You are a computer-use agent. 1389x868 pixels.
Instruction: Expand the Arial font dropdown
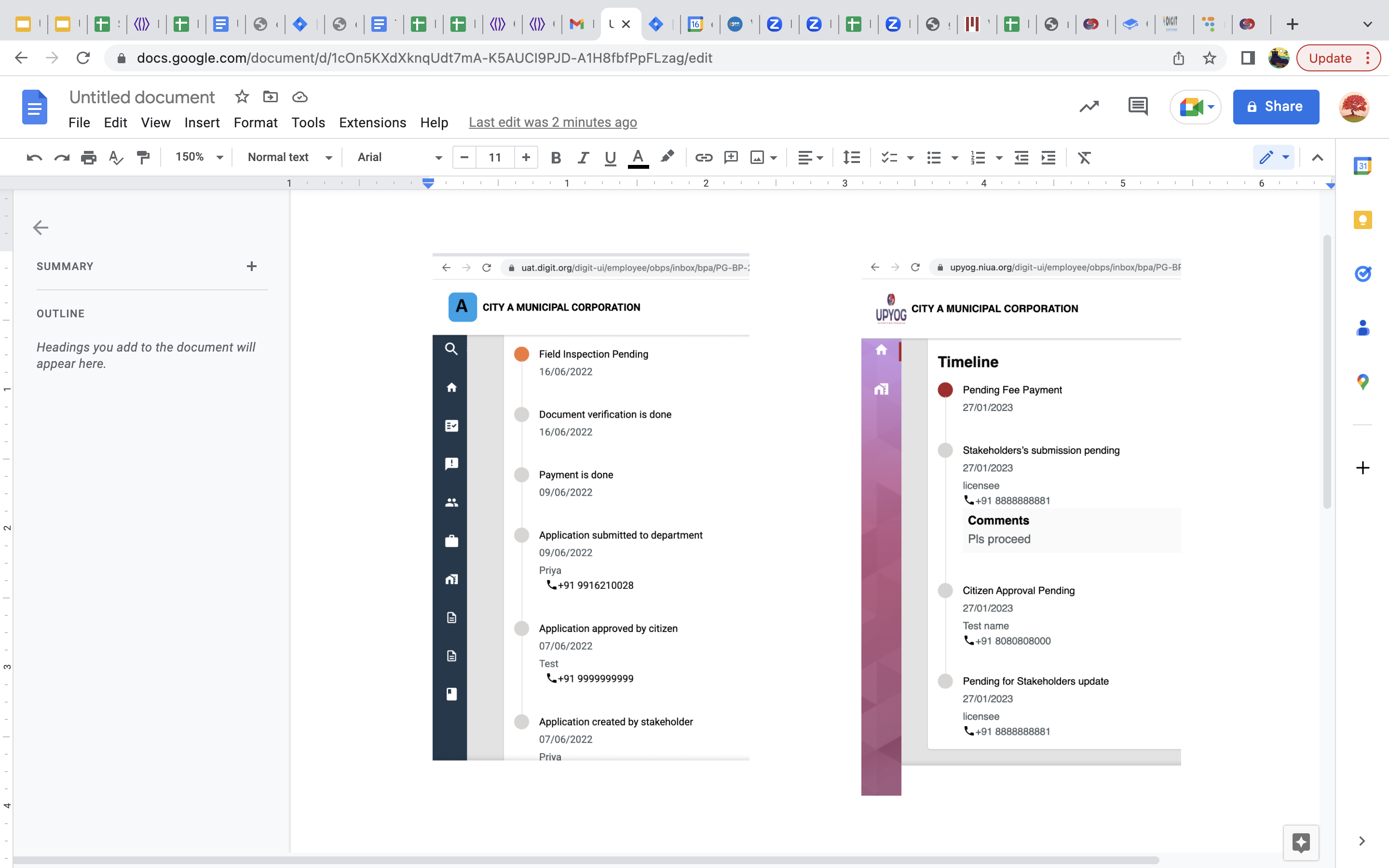399,157
